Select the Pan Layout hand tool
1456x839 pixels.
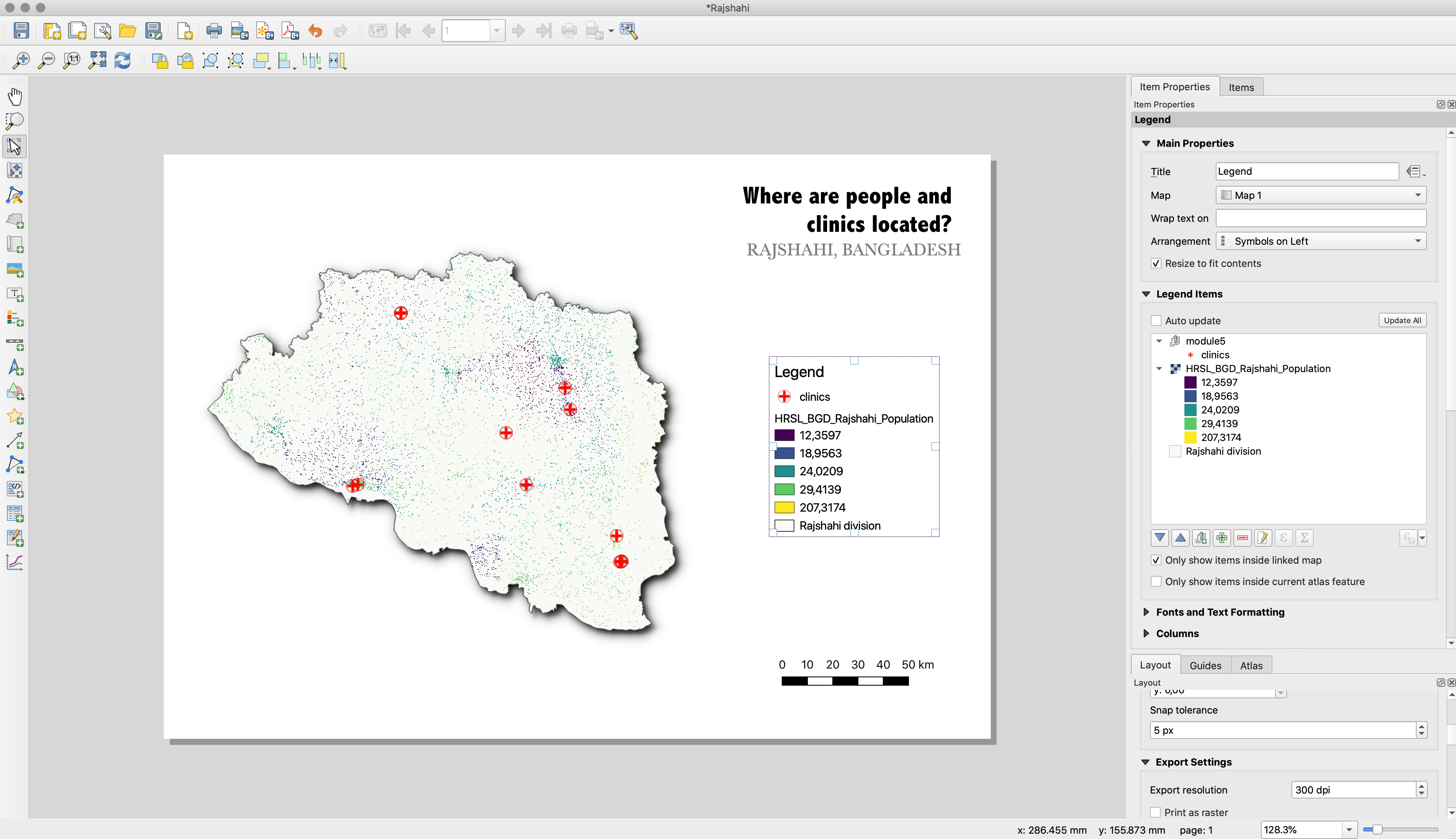click(x=15, y=97)
